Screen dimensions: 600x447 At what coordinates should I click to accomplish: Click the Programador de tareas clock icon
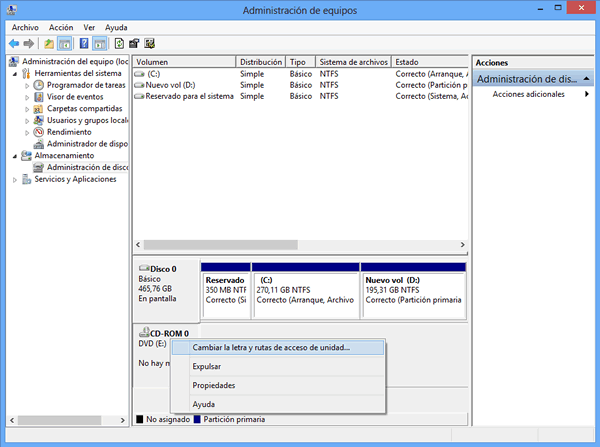(x=38, y=85)
